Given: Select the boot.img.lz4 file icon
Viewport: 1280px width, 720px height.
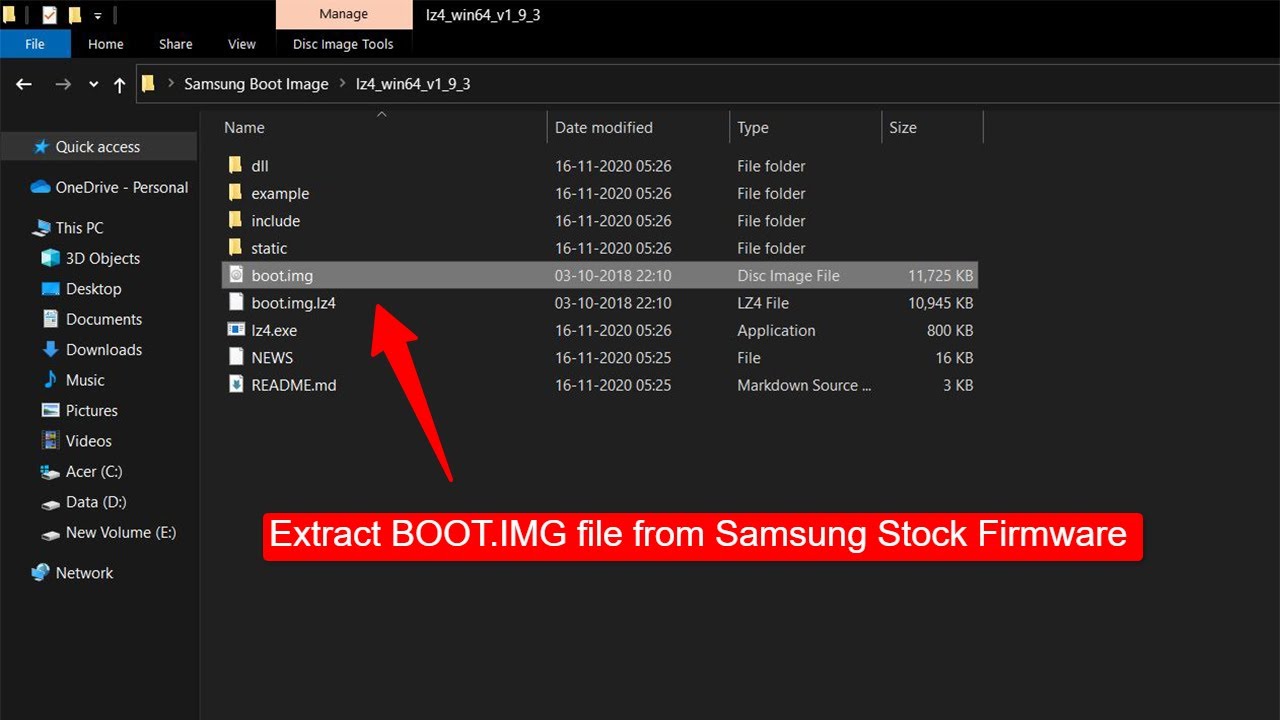Looking at the screenshot, I should tap(236, 302).
